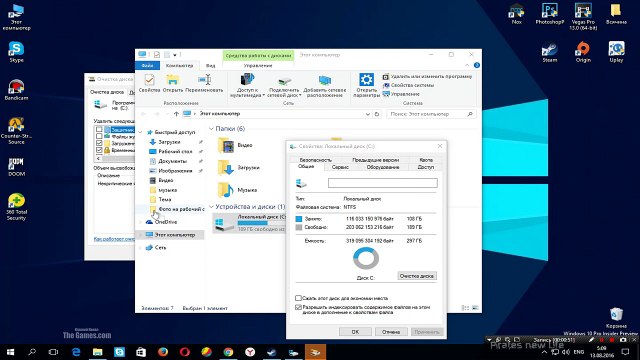Open Microsoft Edge from taskbar

point(76,352)
